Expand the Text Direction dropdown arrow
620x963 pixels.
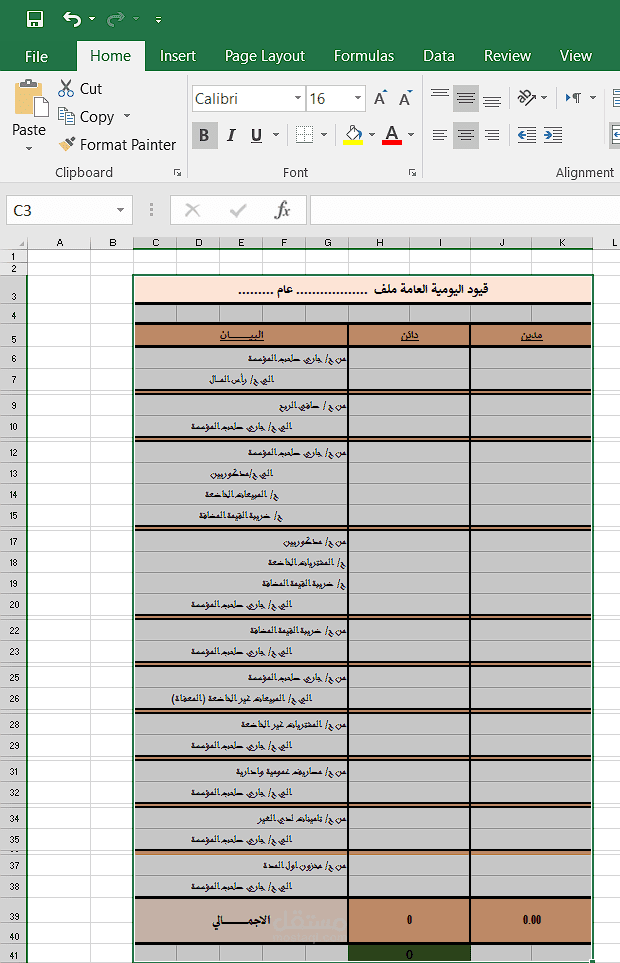coord(592,98)
